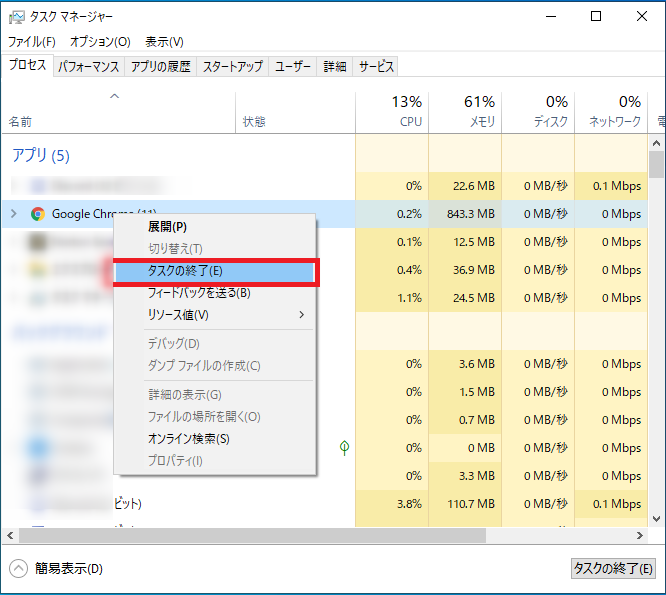Sort processes by the CPU column header

pyautogui.click(x=392, y=112)
